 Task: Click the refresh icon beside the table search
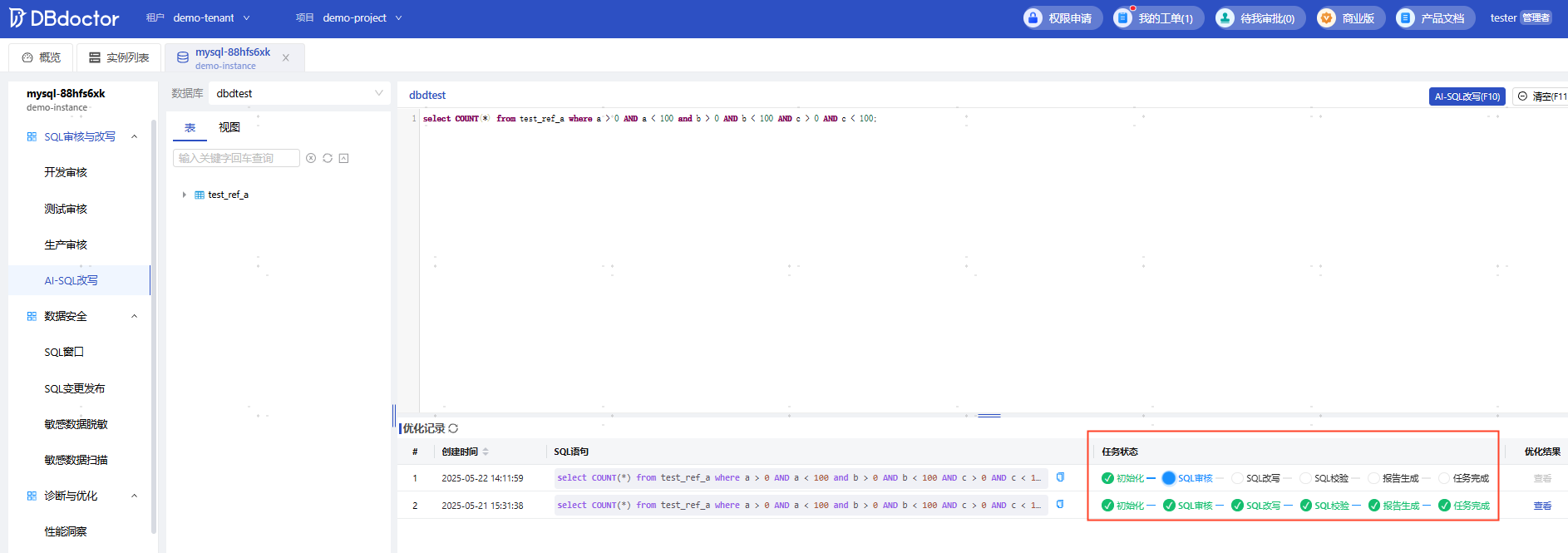[x=328, y=158]
